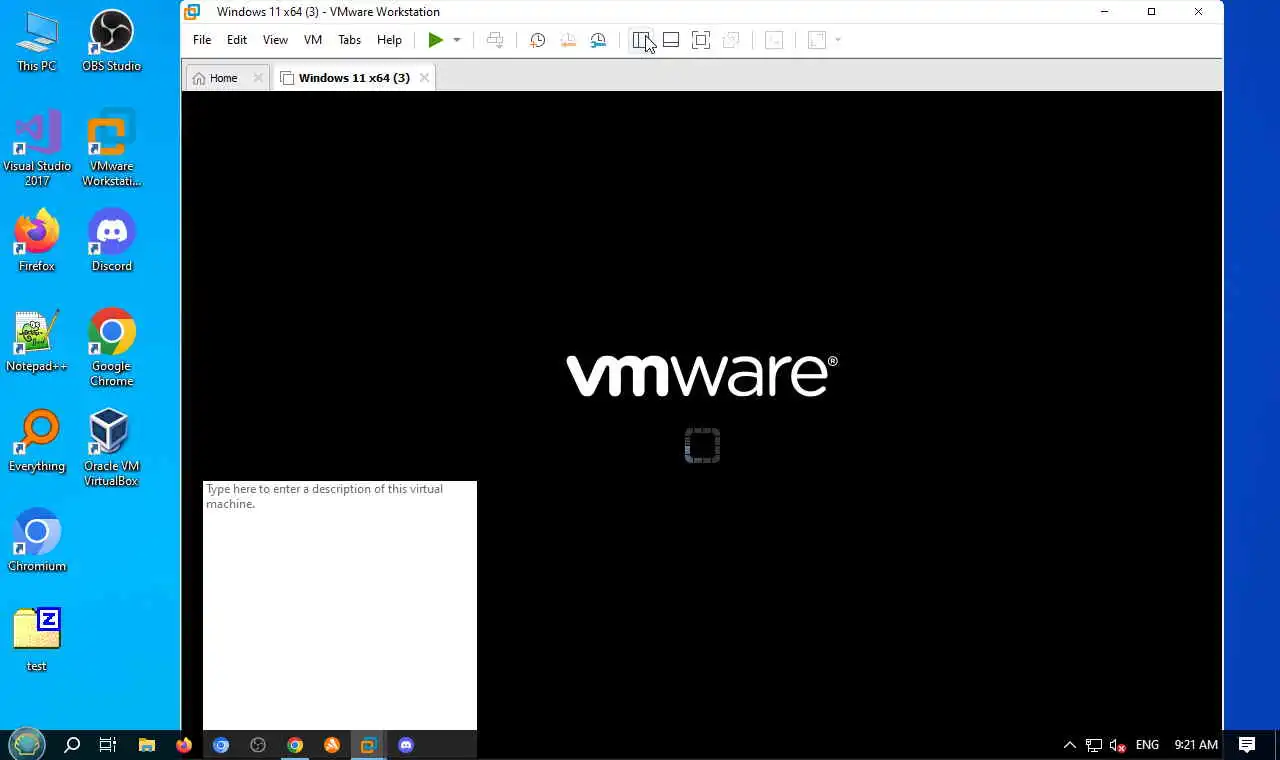Viewport: 1280px width, 760px height.
Task: Power on the virtual machine with the green play button
Action: point(435,40)
